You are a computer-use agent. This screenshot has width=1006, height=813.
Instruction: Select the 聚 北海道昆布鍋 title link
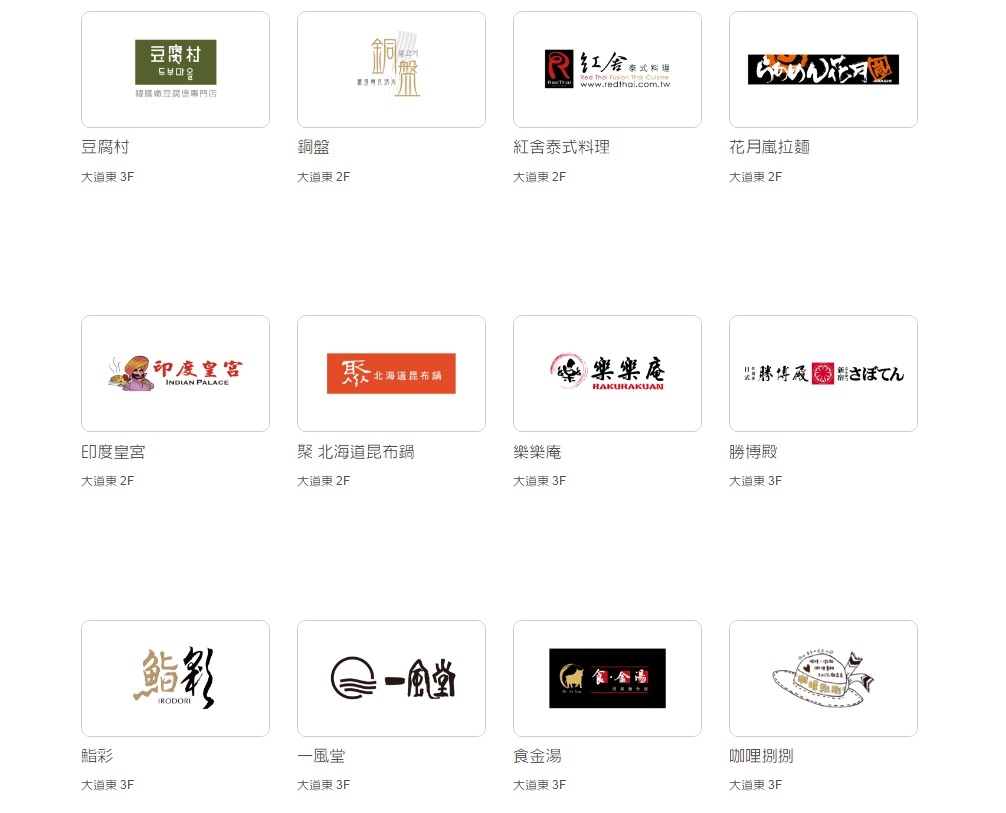point(355,452)
